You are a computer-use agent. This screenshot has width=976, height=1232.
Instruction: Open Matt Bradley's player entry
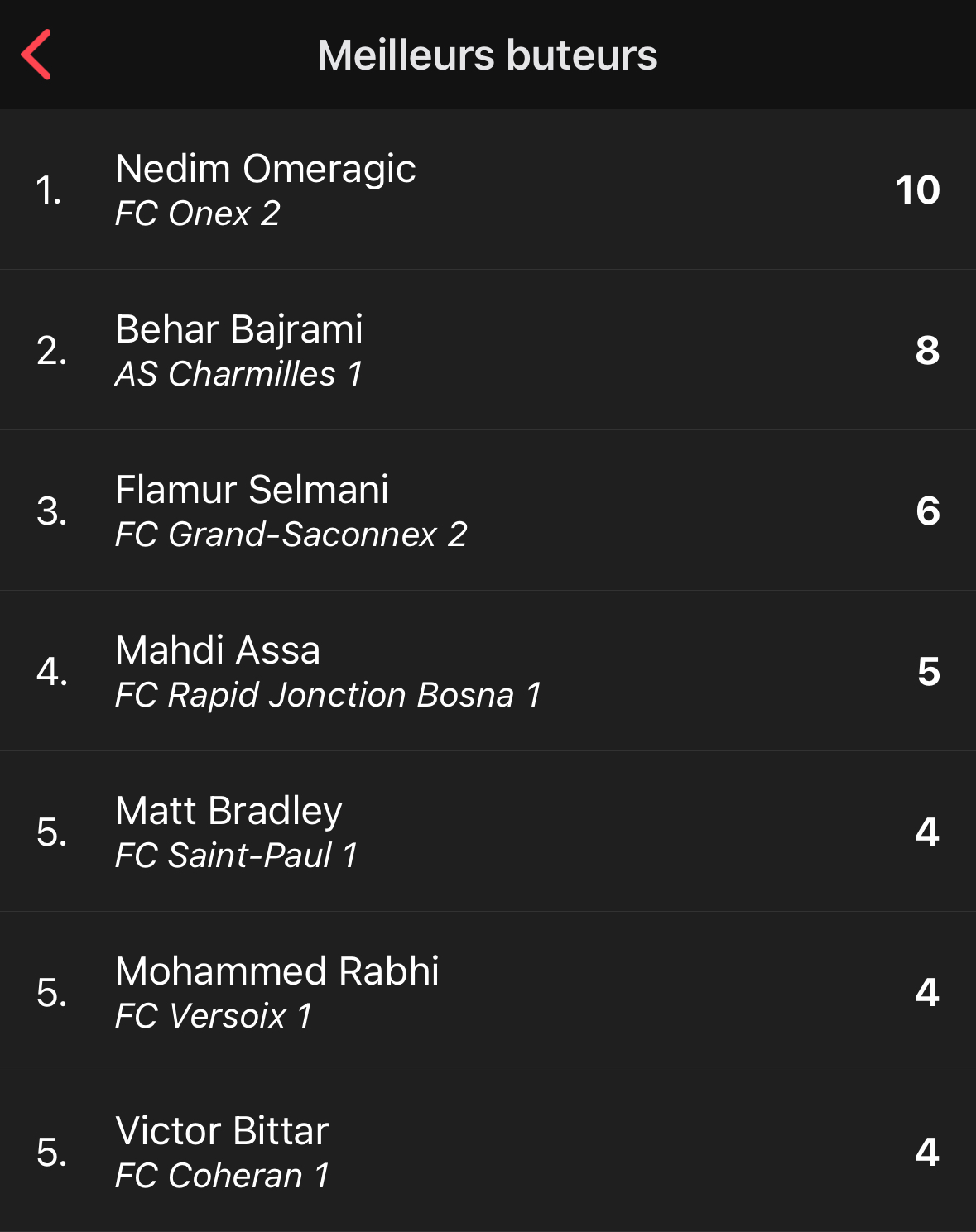tap(488, 832)
